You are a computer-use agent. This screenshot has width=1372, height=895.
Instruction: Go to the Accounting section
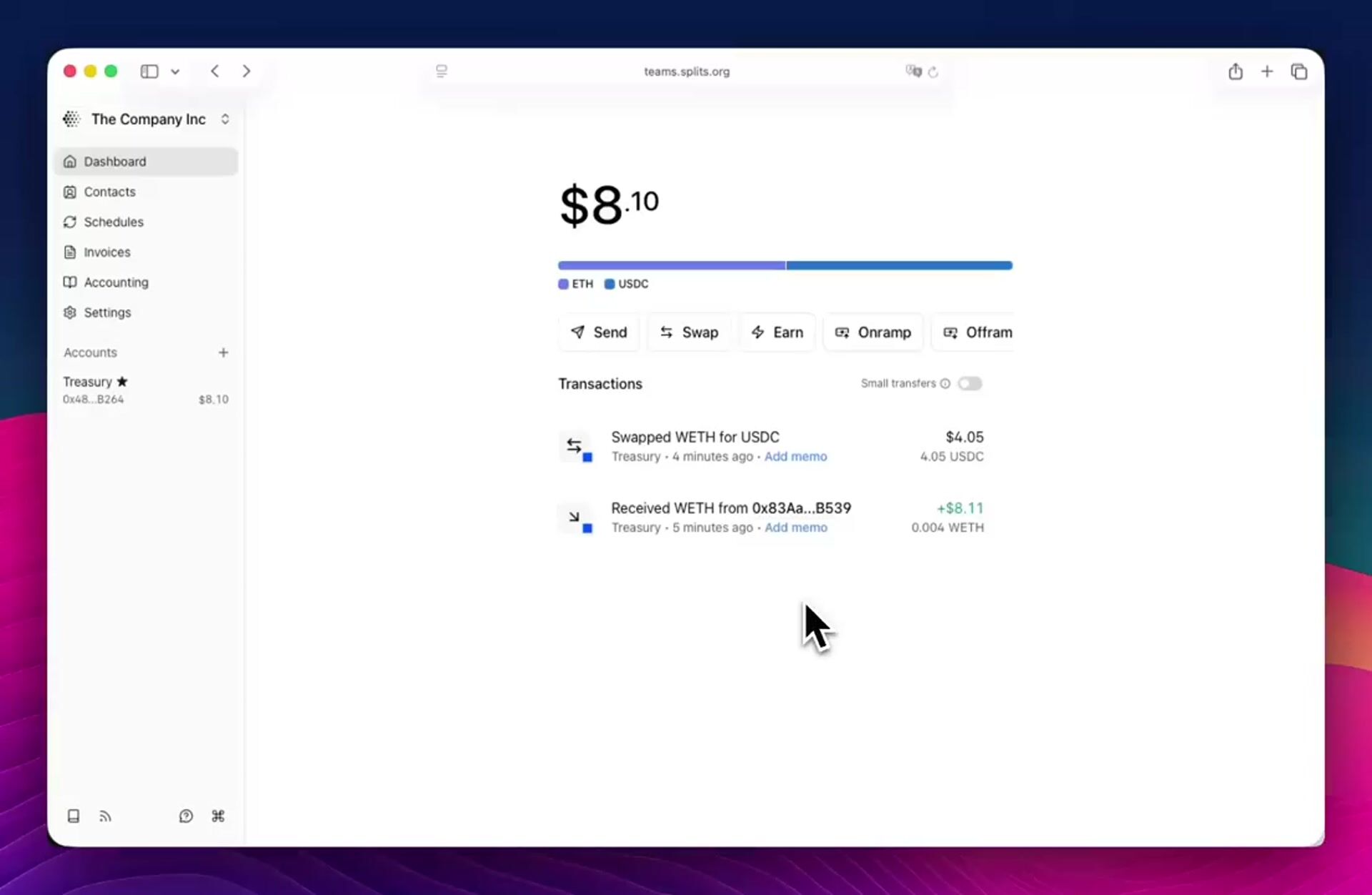[115, 282]
